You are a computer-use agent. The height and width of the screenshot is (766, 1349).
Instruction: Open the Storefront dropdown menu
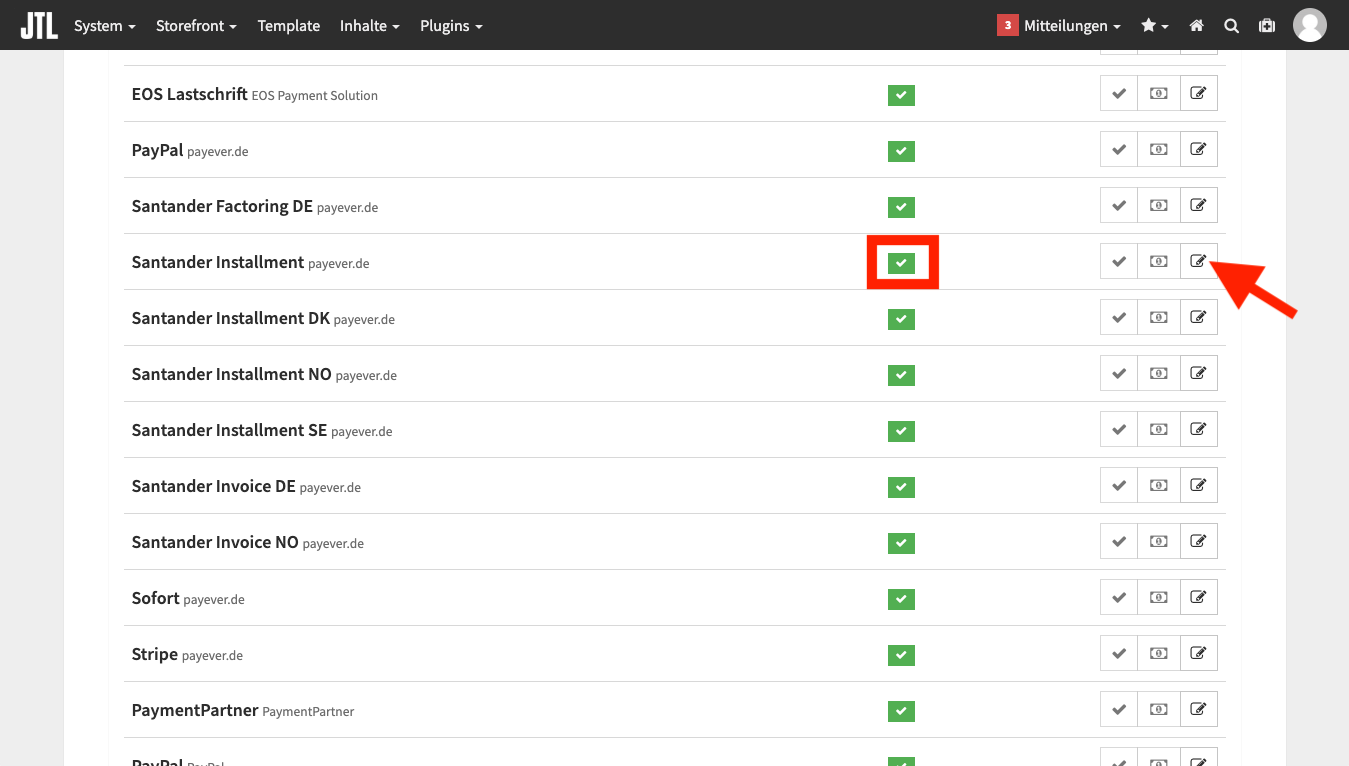pyautogui.click(x=196, y=26)
